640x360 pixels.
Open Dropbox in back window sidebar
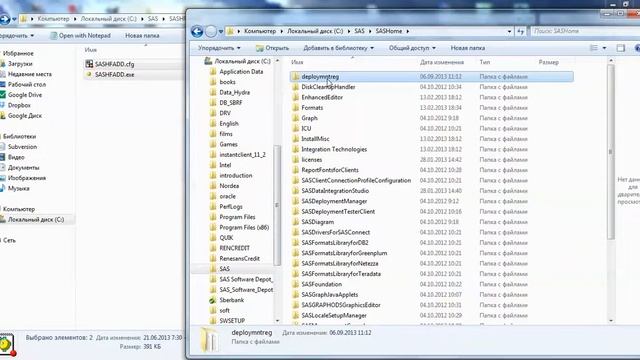coord(19,105)
